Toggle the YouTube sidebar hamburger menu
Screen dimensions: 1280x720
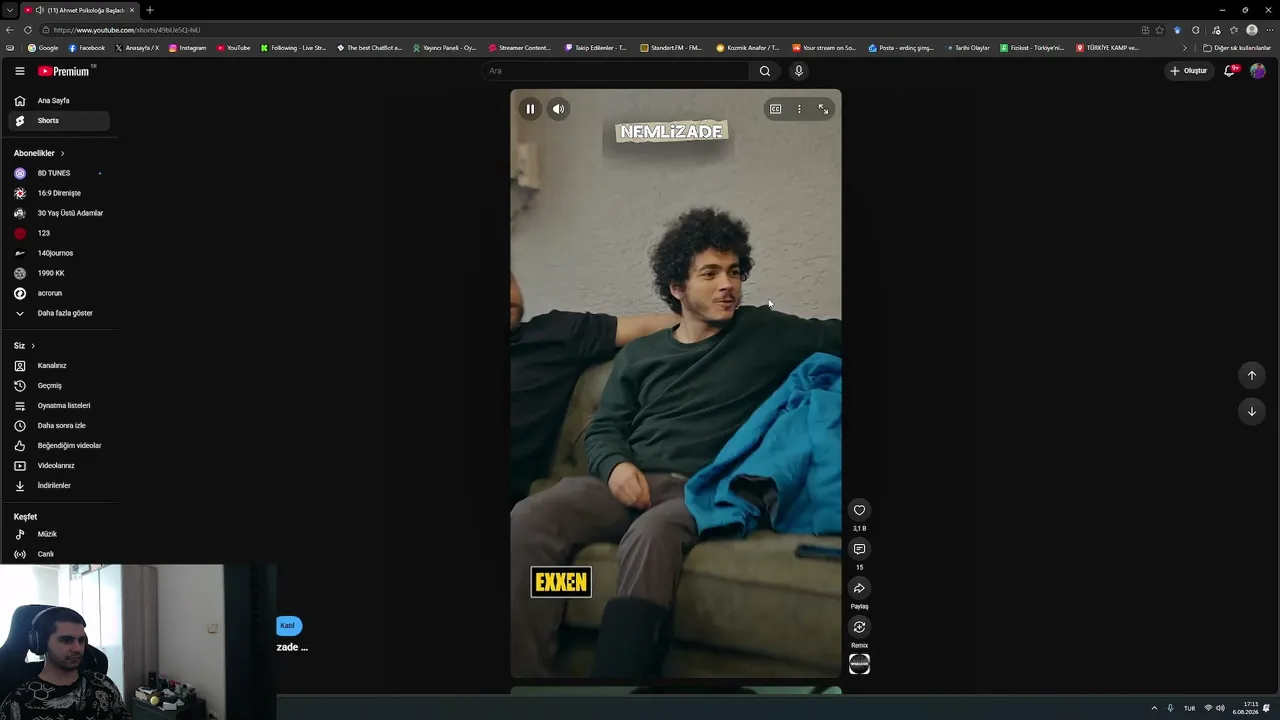(x=20, y=71)
